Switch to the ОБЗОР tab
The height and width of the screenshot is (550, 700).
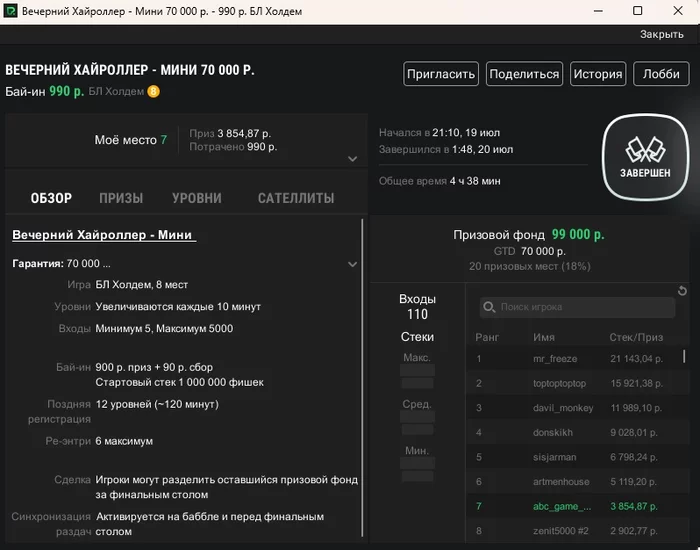click(x=51, y=198)
